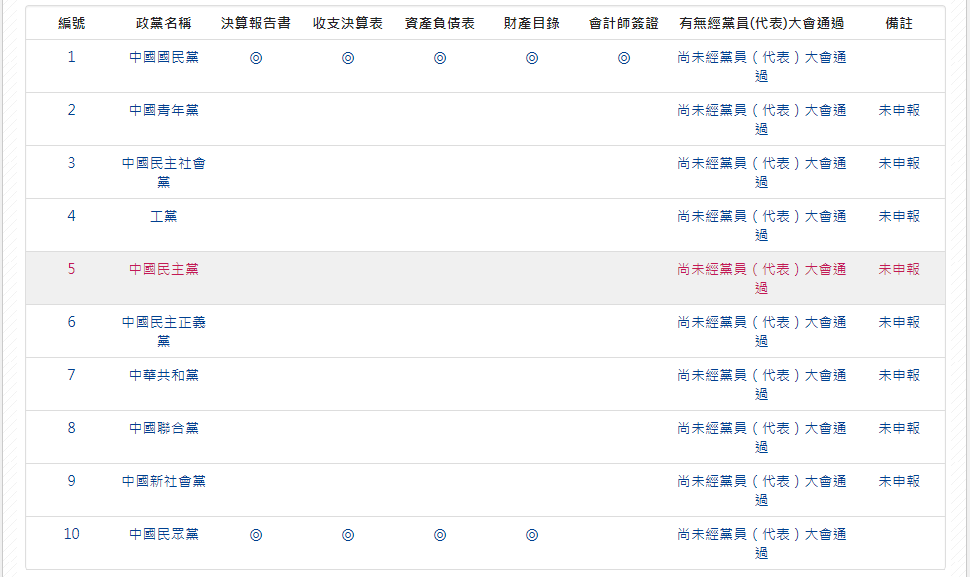Click 中國民眾黨 資產負債表 circle icon

click(440, 535)
